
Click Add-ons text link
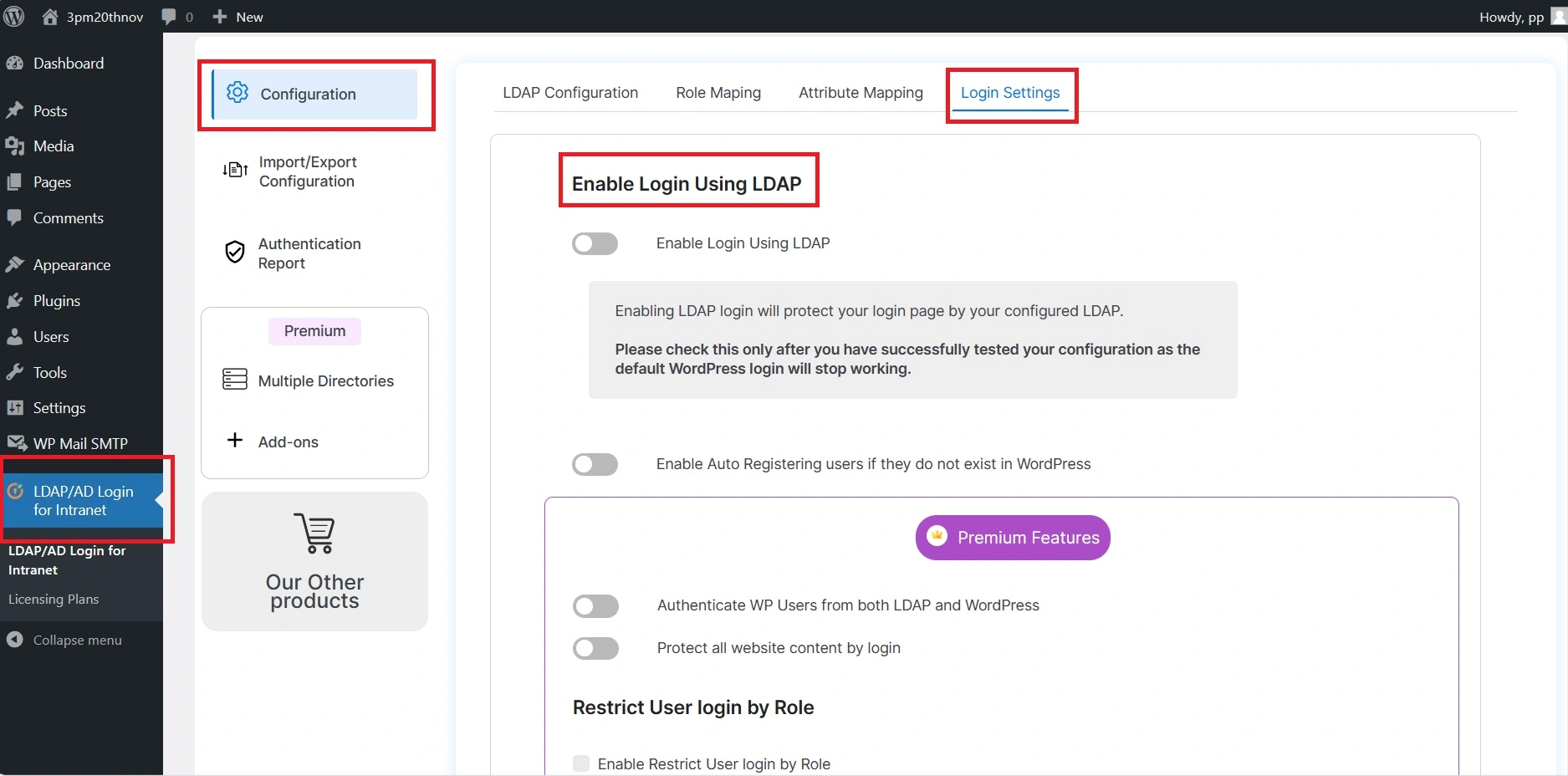point(289,442)
